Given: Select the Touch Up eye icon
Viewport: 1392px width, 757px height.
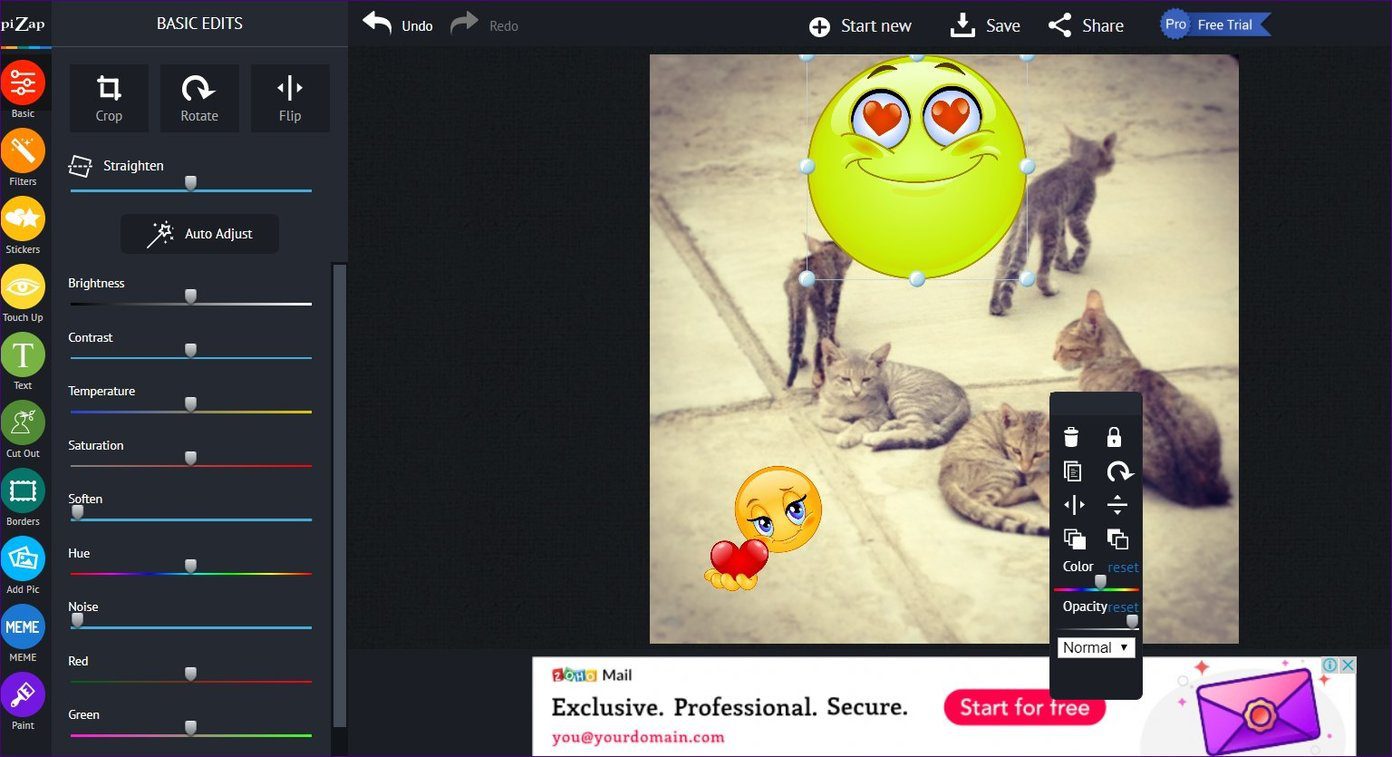Looking at the screenshot, I should point(23,287).
